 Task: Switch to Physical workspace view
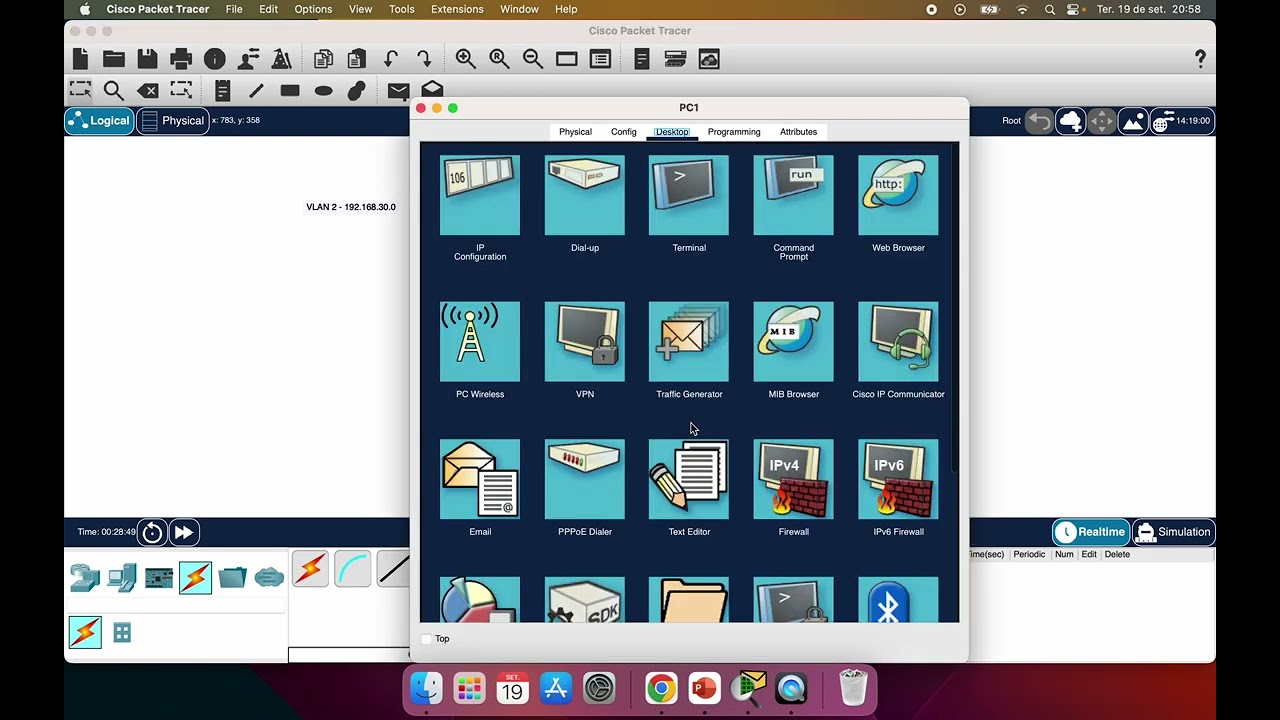[x=172, y=121]
